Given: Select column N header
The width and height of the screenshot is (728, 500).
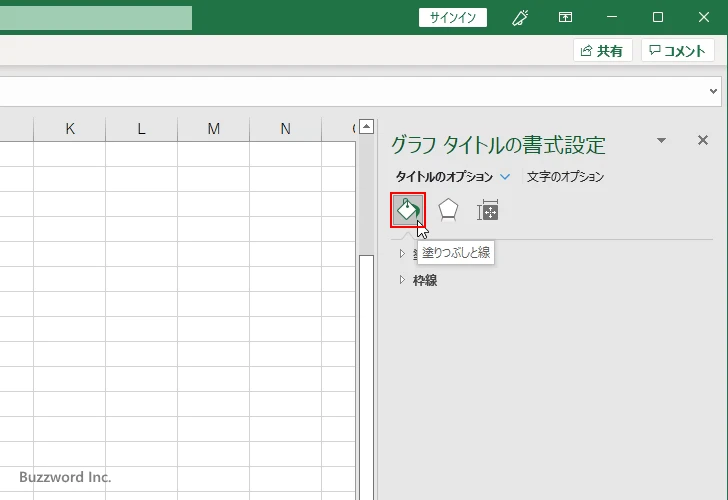Looking at the screenshot, I should click(286, 129).
